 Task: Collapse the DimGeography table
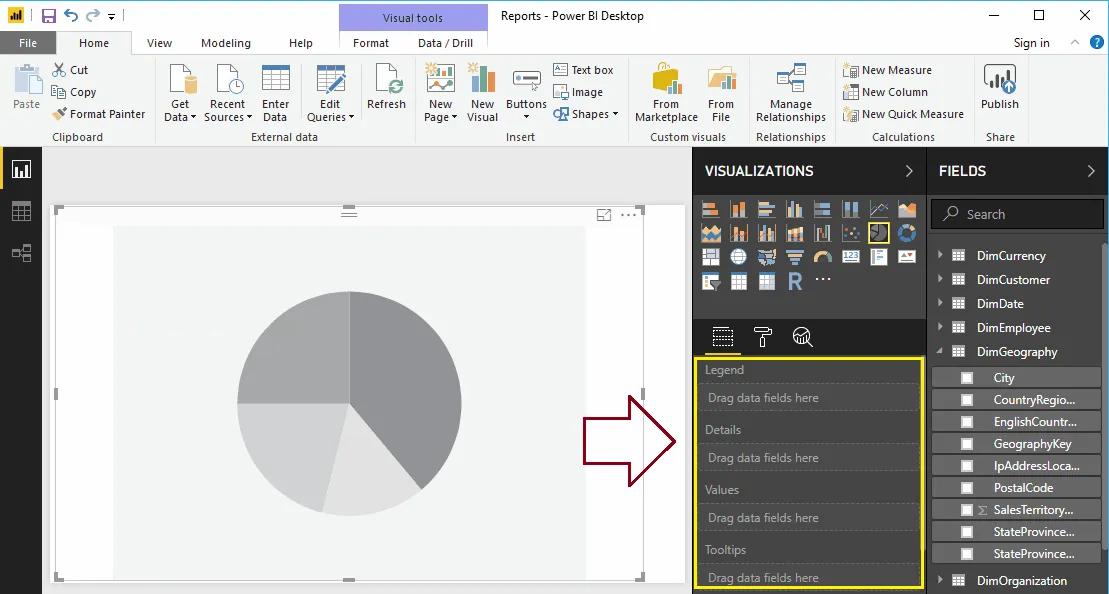(941, 351)
